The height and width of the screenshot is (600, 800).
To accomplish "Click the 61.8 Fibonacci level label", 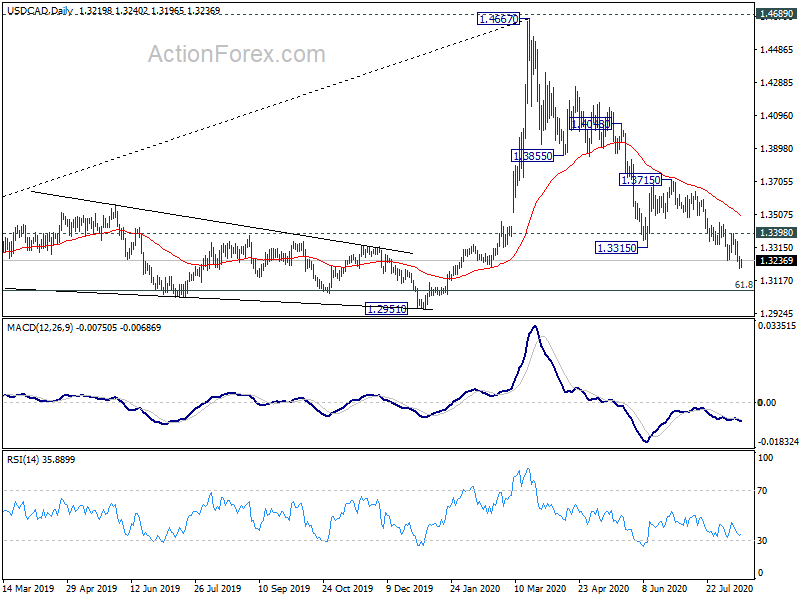I will click(x=743, y=285).
